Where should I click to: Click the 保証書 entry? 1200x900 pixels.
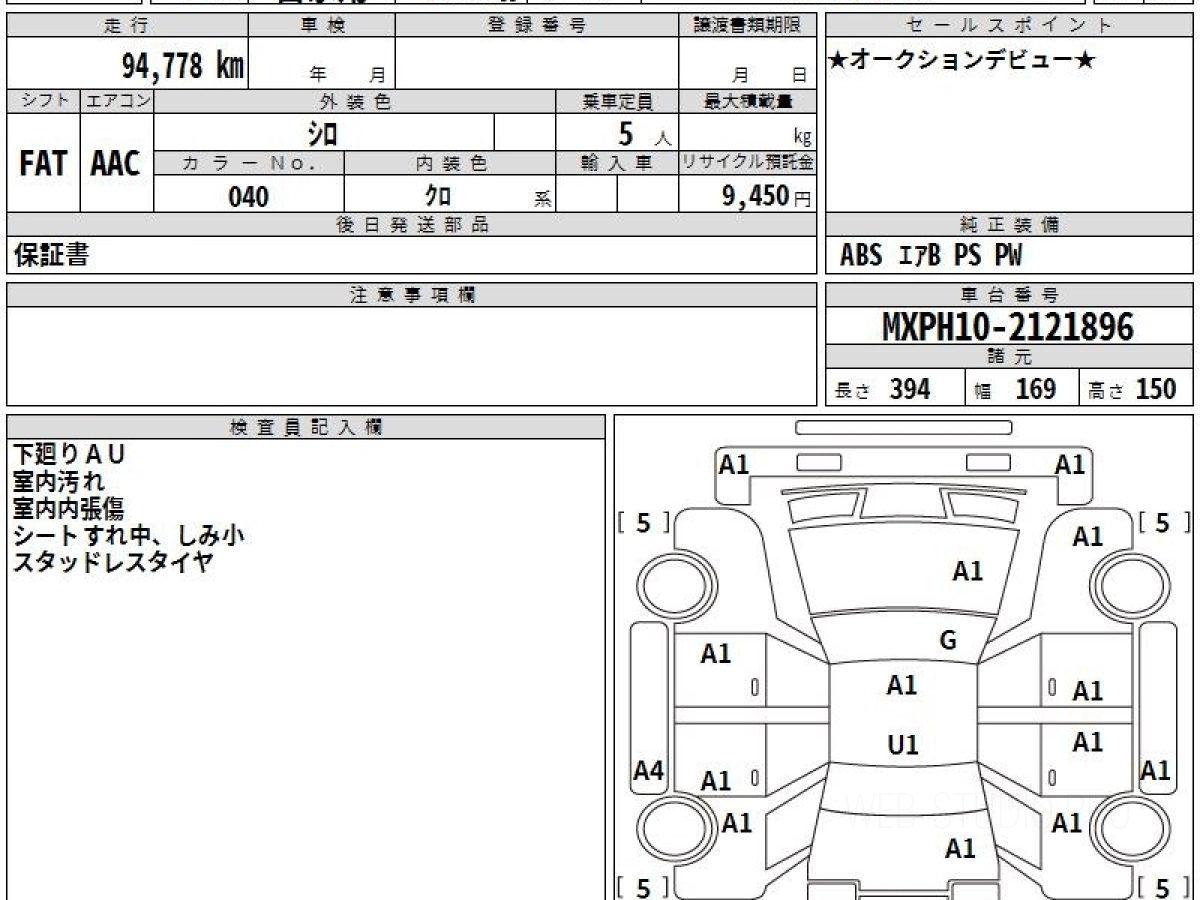coord(51,256)
